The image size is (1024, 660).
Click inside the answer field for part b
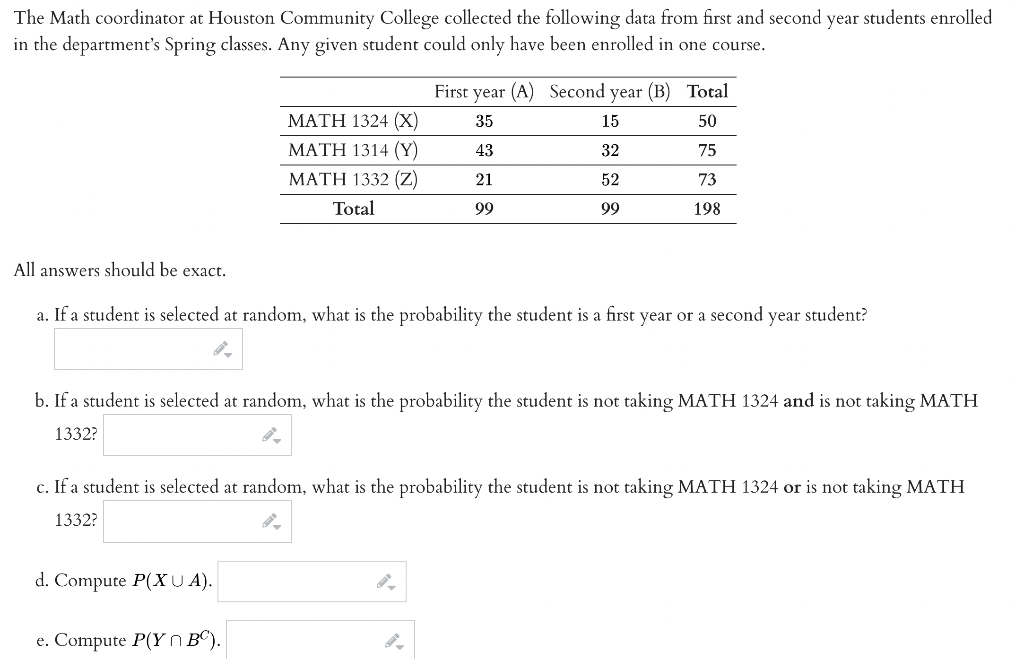[180, 434]
